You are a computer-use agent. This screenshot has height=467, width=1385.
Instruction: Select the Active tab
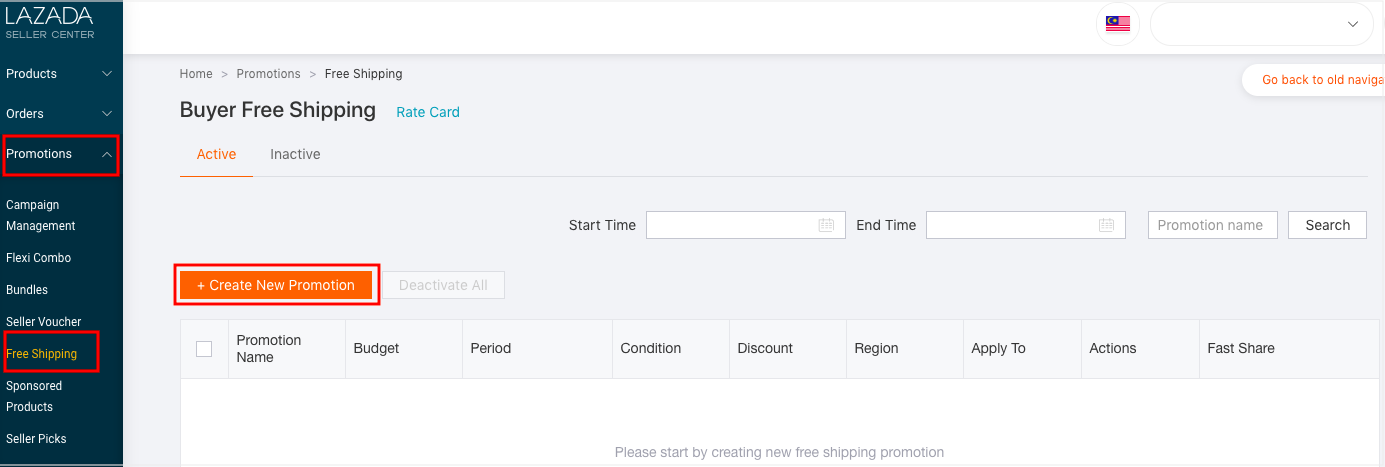[x=216, y=154]
